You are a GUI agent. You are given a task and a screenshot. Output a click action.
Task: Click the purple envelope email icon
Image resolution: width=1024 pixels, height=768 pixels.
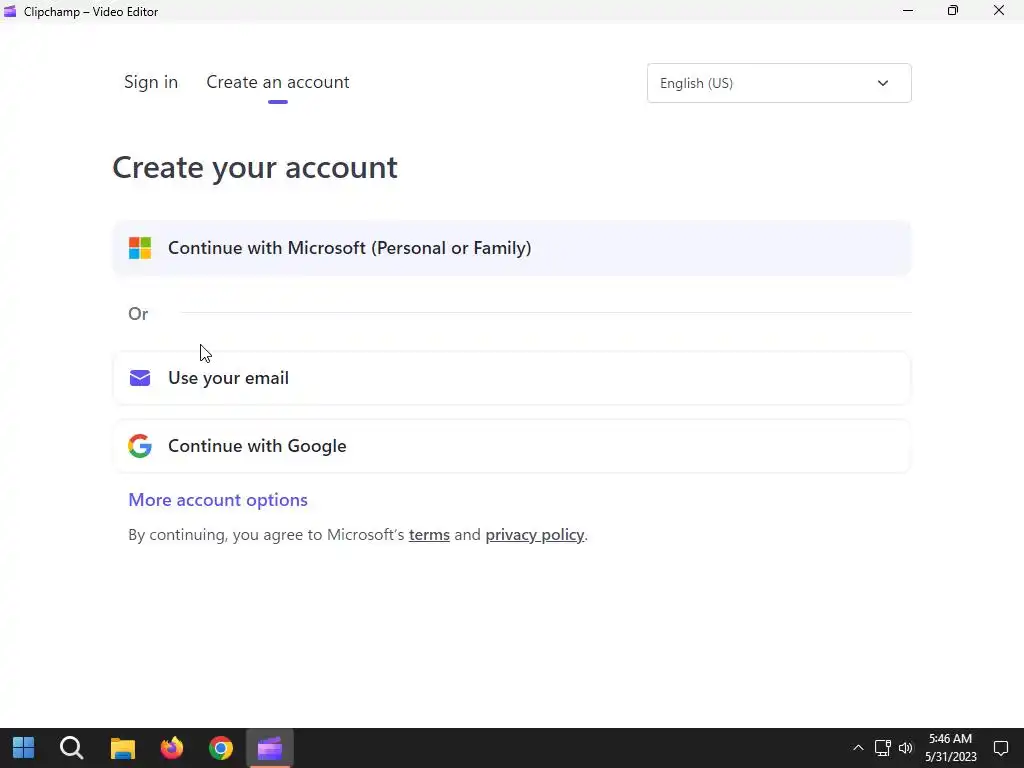pyautogui.click(x=140, y=378)
